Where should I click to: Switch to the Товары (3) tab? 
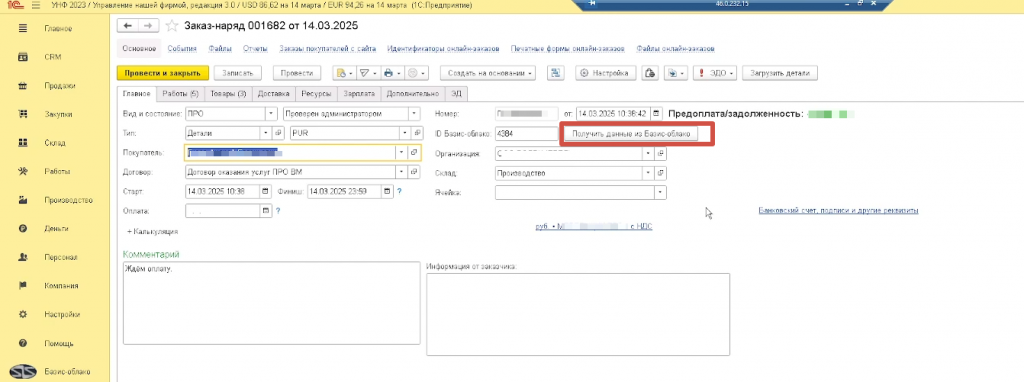tap(228, 94)
